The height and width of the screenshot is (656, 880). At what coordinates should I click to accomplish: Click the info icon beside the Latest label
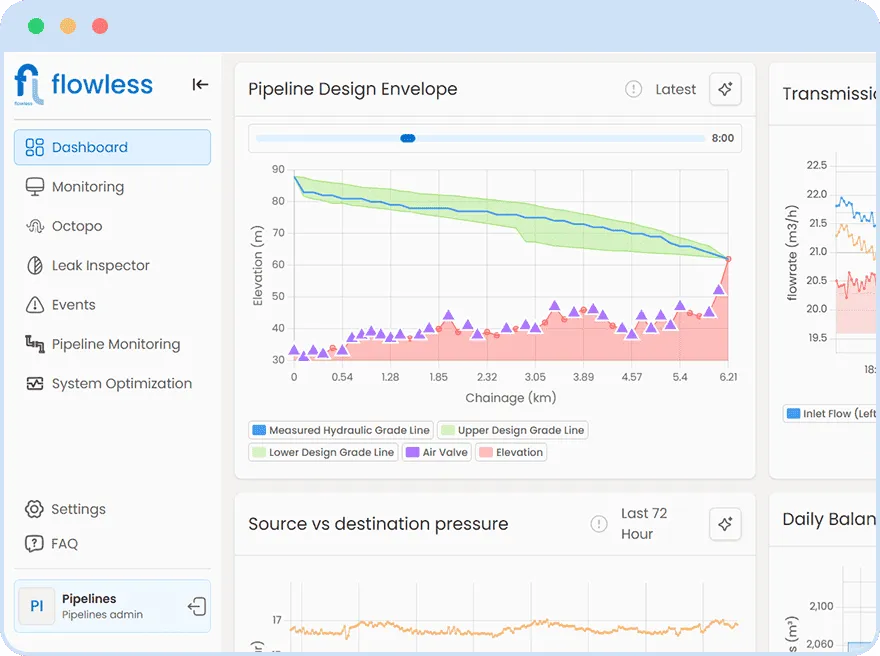click(x=633, y=89)
